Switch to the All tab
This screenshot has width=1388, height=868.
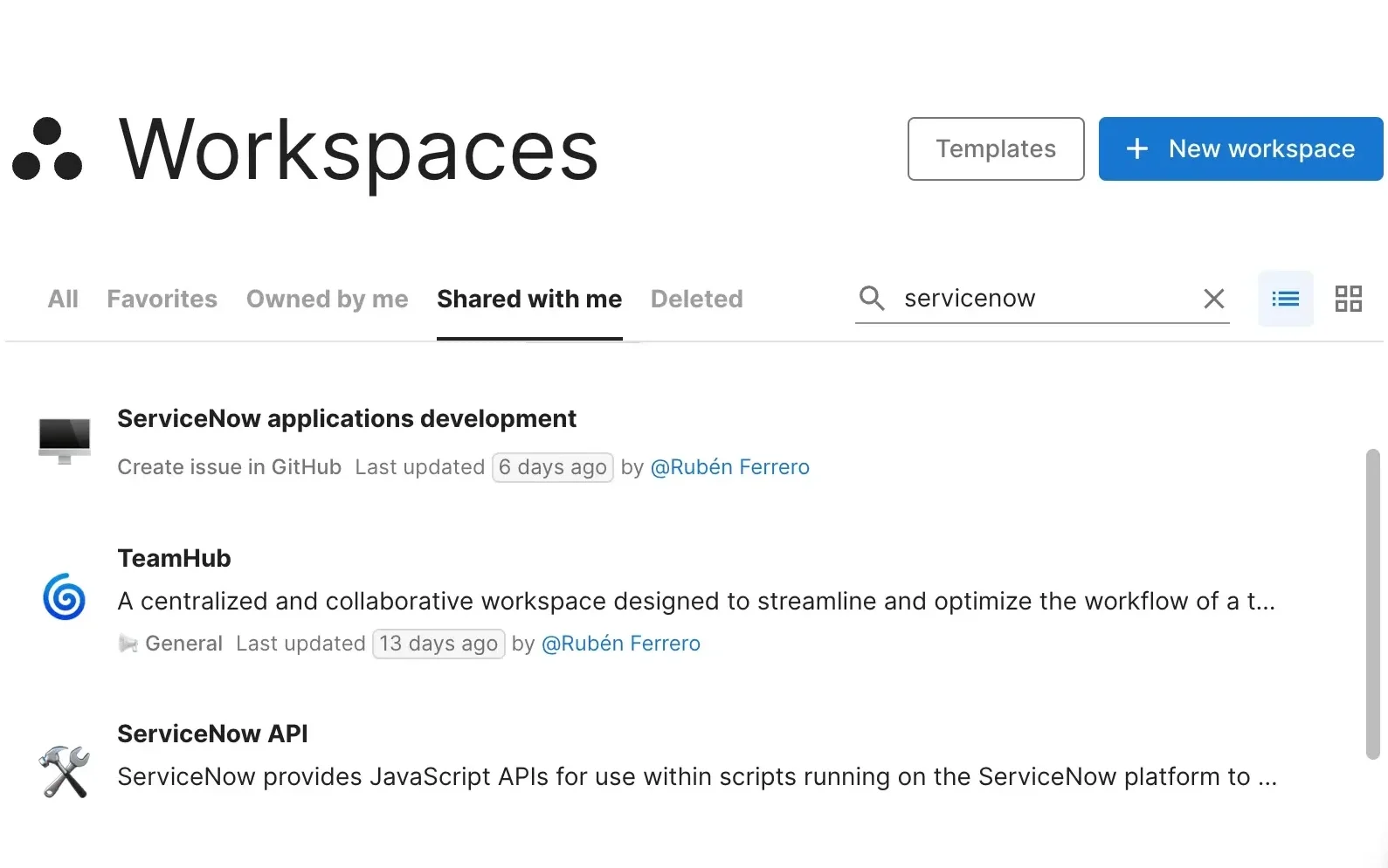(63, 299)
